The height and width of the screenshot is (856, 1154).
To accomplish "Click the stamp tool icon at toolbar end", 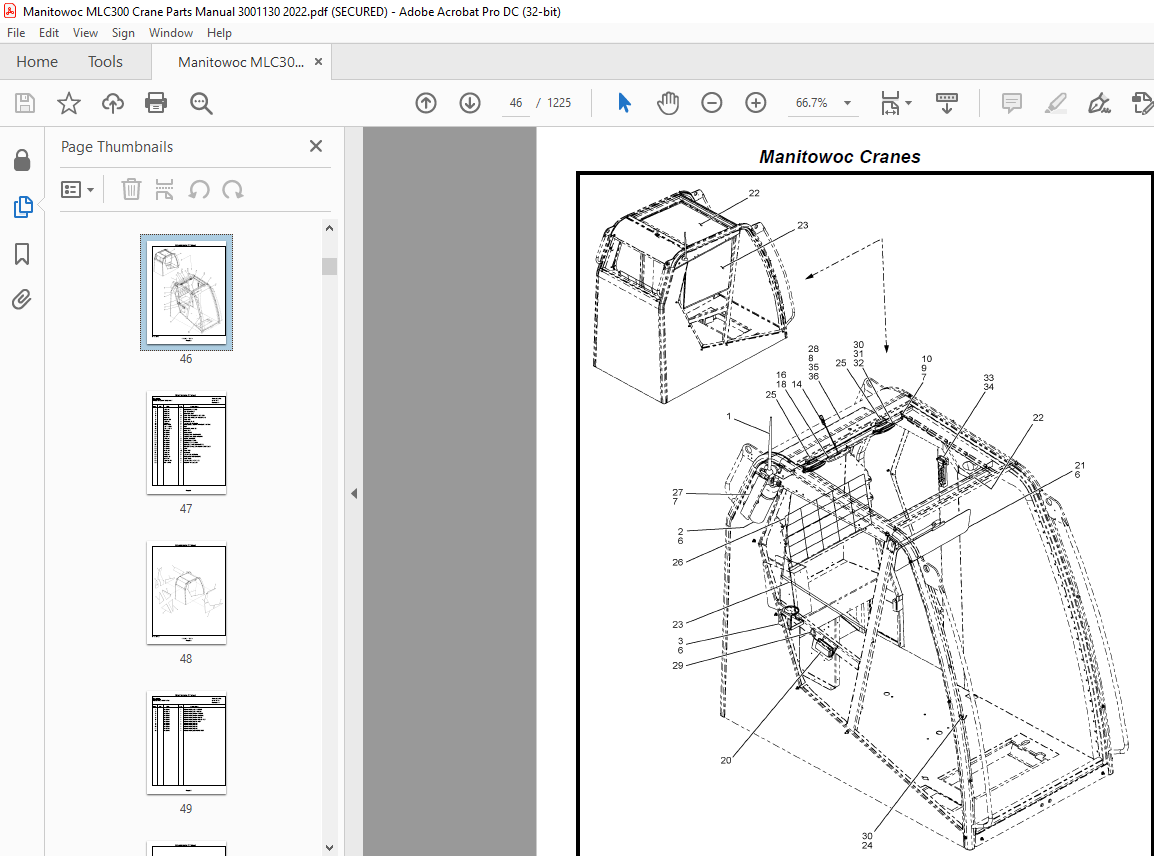I will pos(1142,103).
